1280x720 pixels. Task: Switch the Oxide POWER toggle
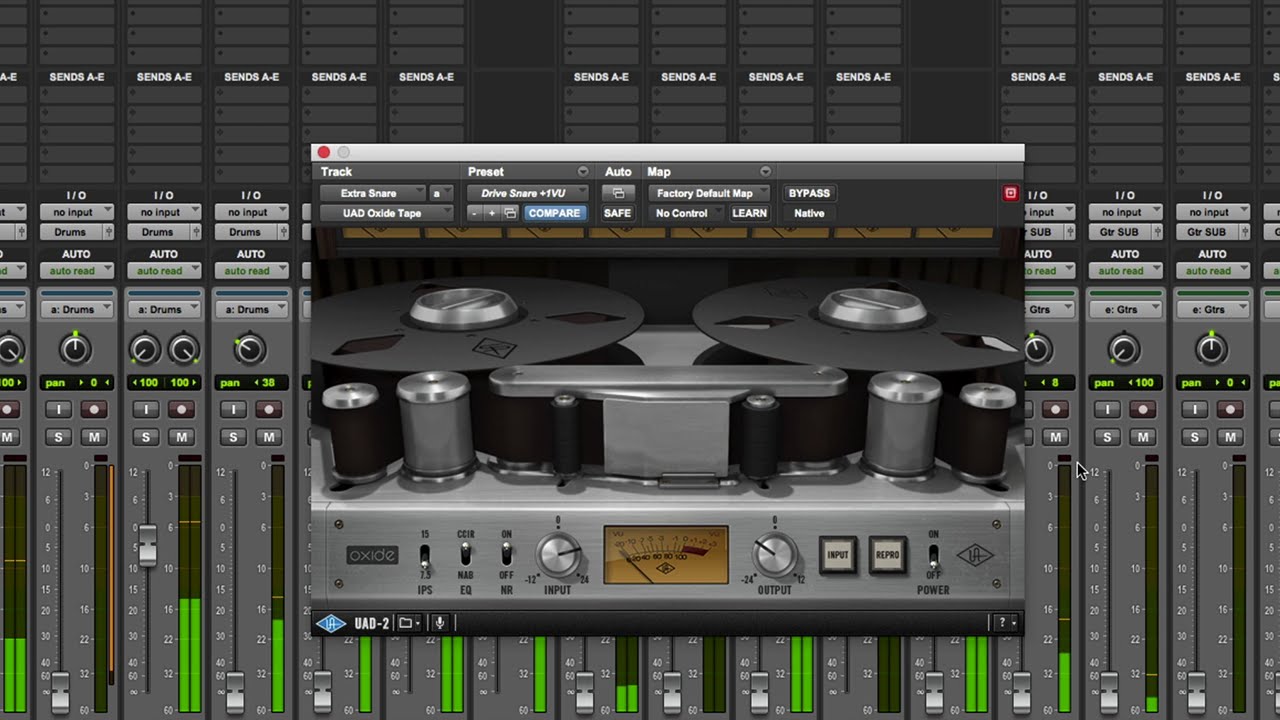pyautogui.click(x=933, y=555)
